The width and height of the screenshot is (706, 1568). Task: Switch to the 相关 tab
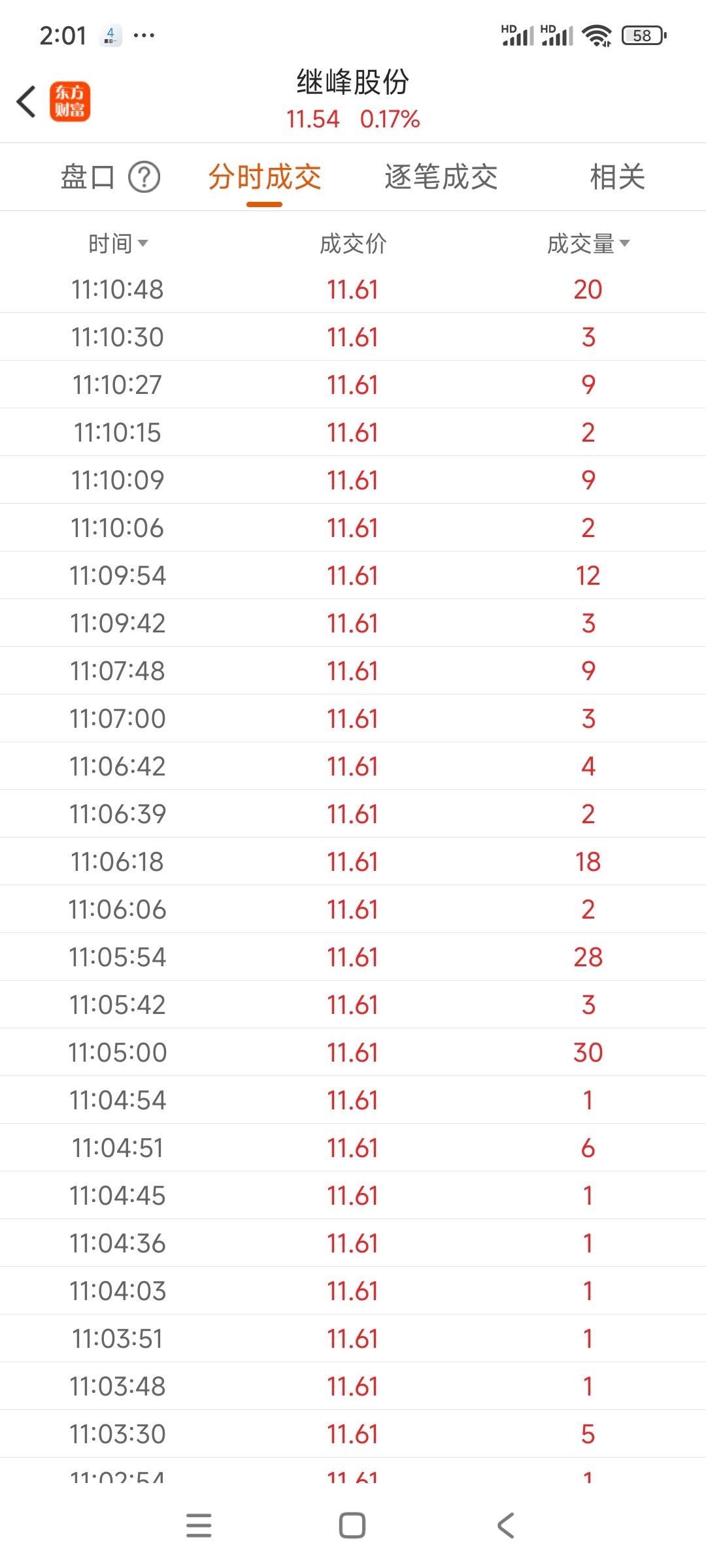point(618,177)
